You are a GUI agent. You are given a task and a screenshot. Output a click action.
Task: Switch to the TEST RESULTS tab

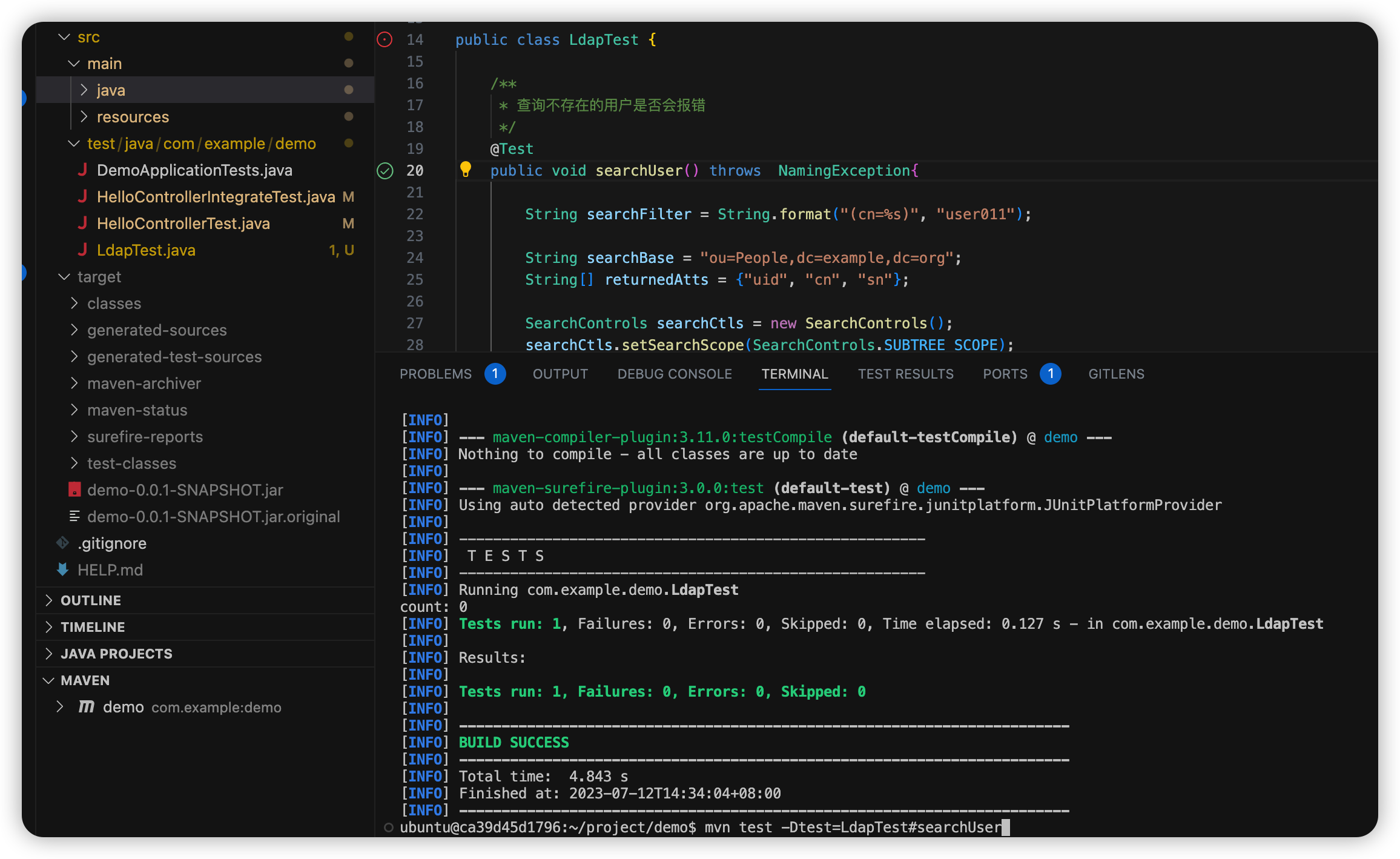point(905,374)
